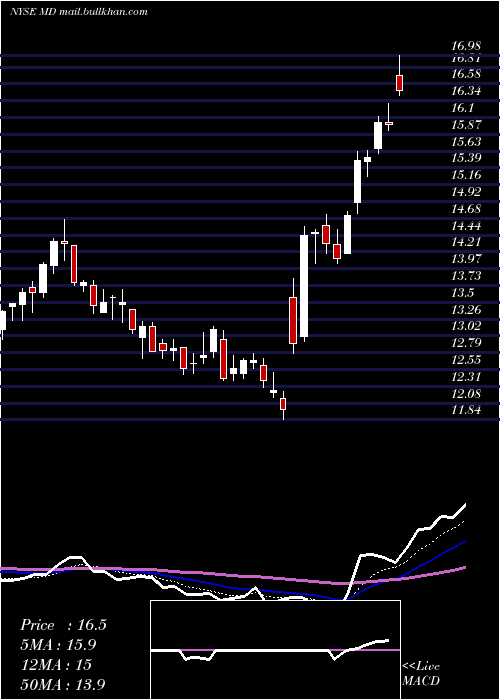Click the 16.58 price axis label

pos(466,74)
